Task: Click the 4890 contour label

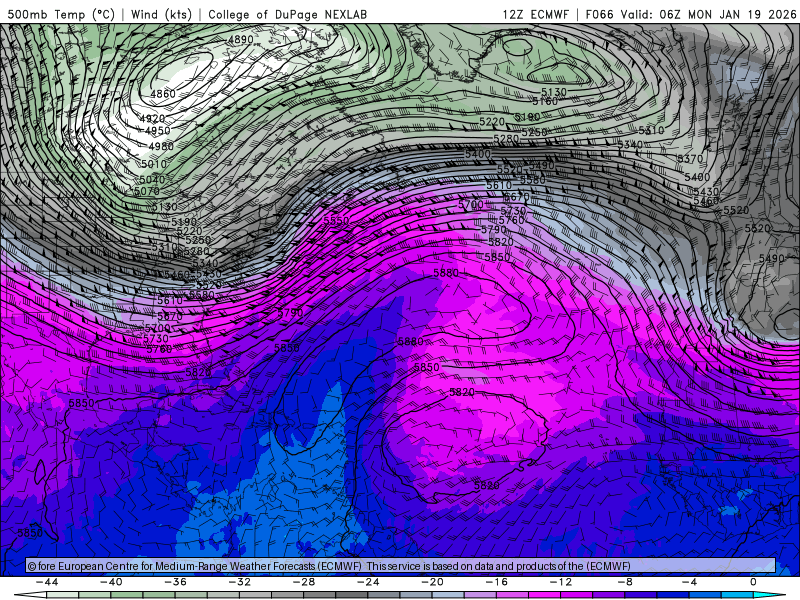Action: point(241,40)
